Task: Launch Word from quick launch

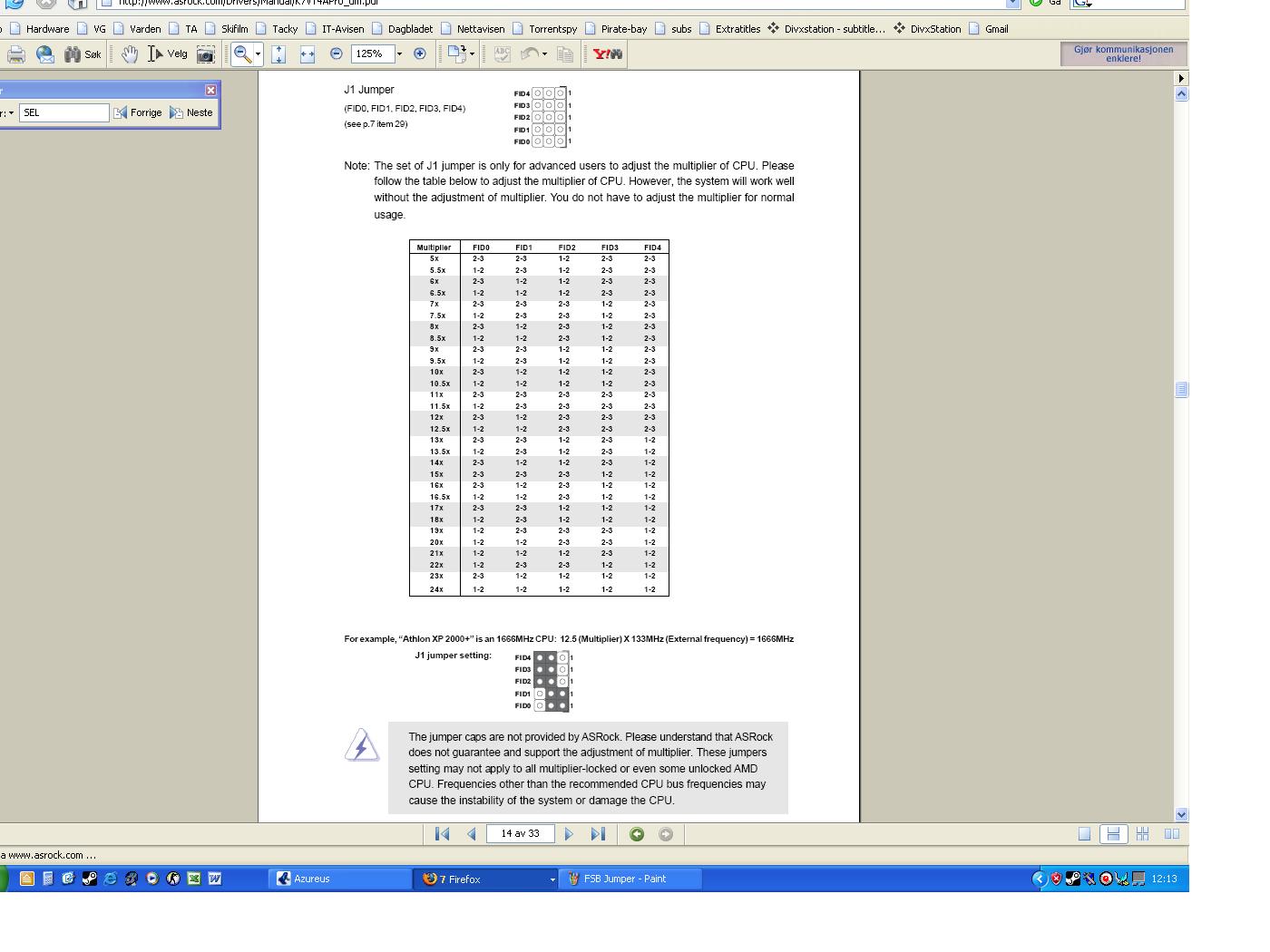Action: [215, 879]
